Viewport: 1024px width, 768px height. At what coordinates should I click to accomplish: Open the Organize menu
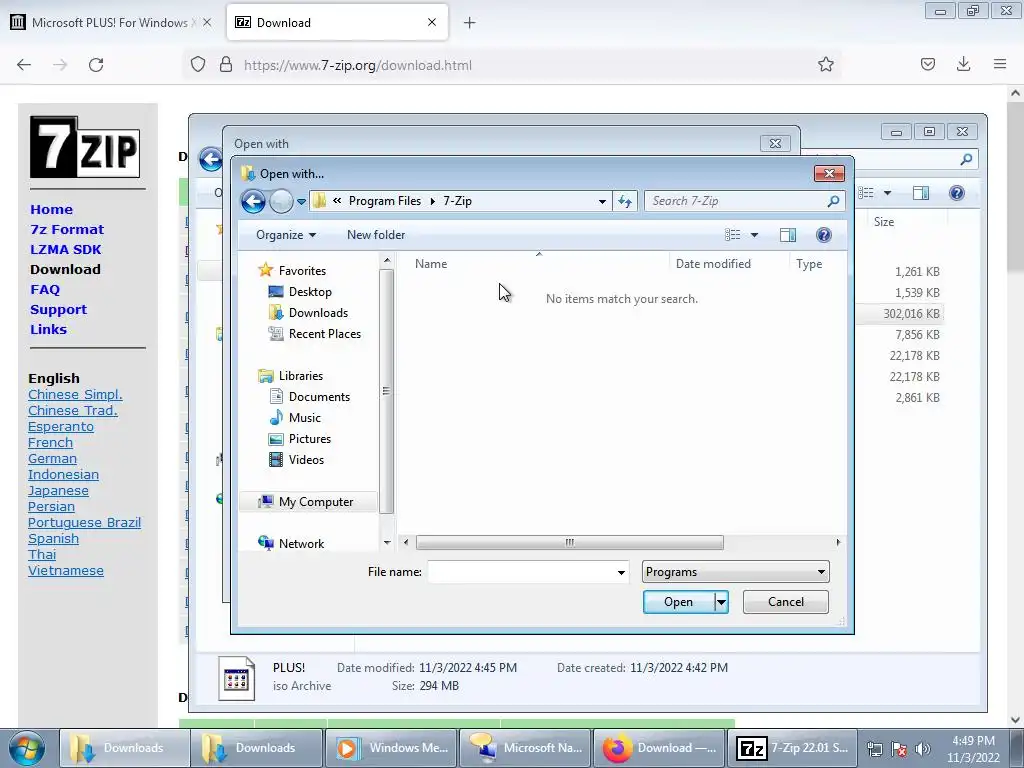pyautogui.click(x=285, y=235)
